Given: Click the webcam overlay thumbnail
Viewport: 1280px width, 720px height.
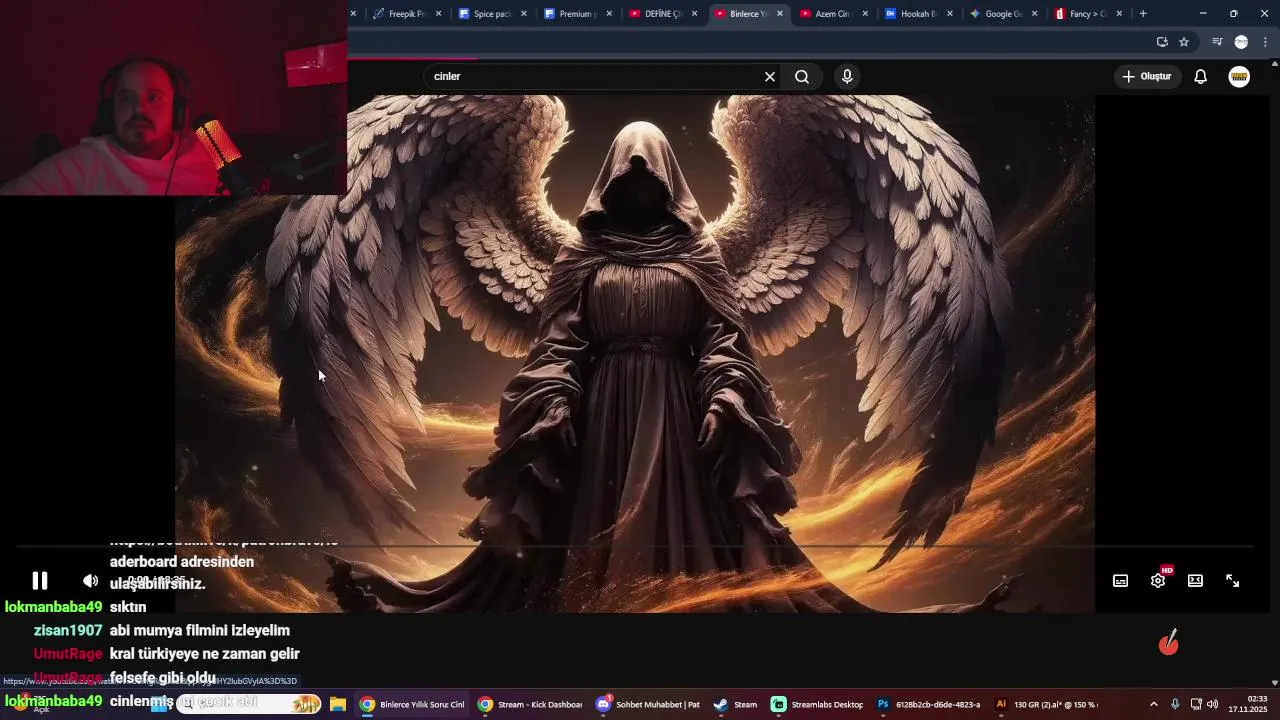Looking at the screenshot, I should (x=173, y=97).
